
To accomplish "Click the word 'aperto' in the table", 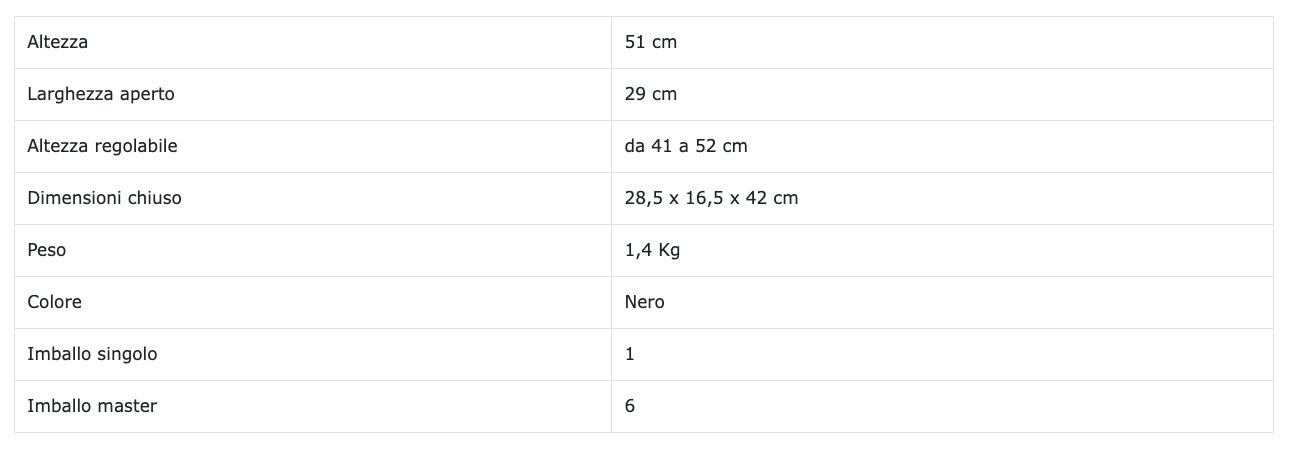I will (147, 94).
